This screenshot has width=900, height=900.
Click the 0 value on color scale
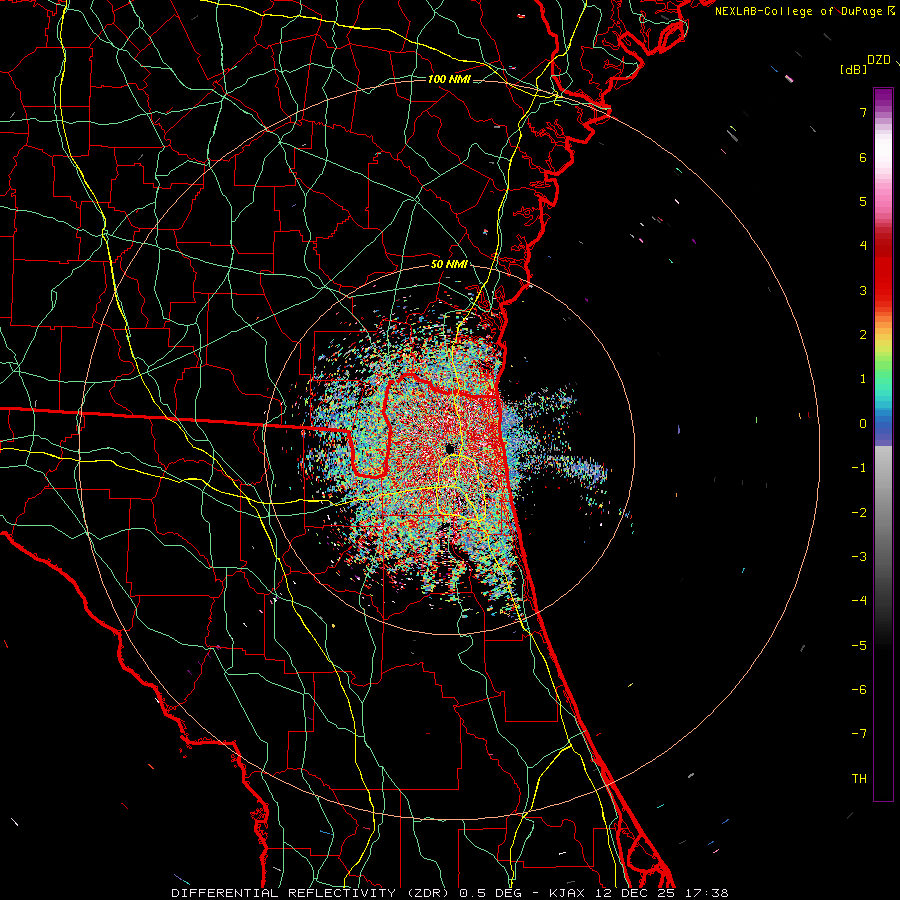[863, 424]
